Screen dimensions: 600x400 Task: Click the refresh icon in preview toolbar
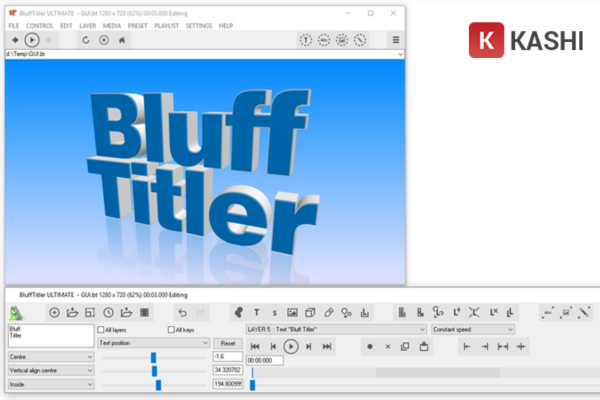[86, 40]
